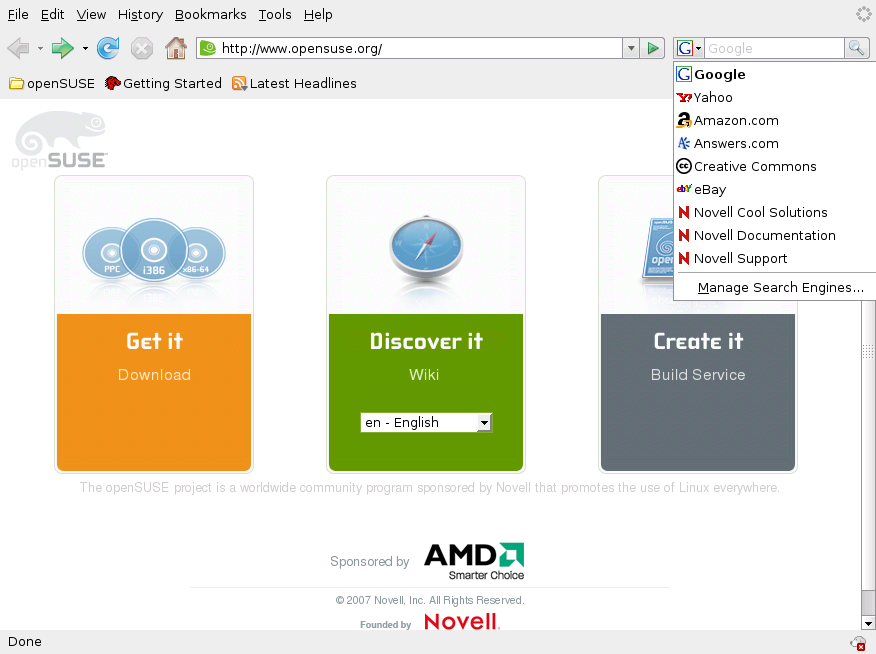Click the green Go button

tap(653, 49)
